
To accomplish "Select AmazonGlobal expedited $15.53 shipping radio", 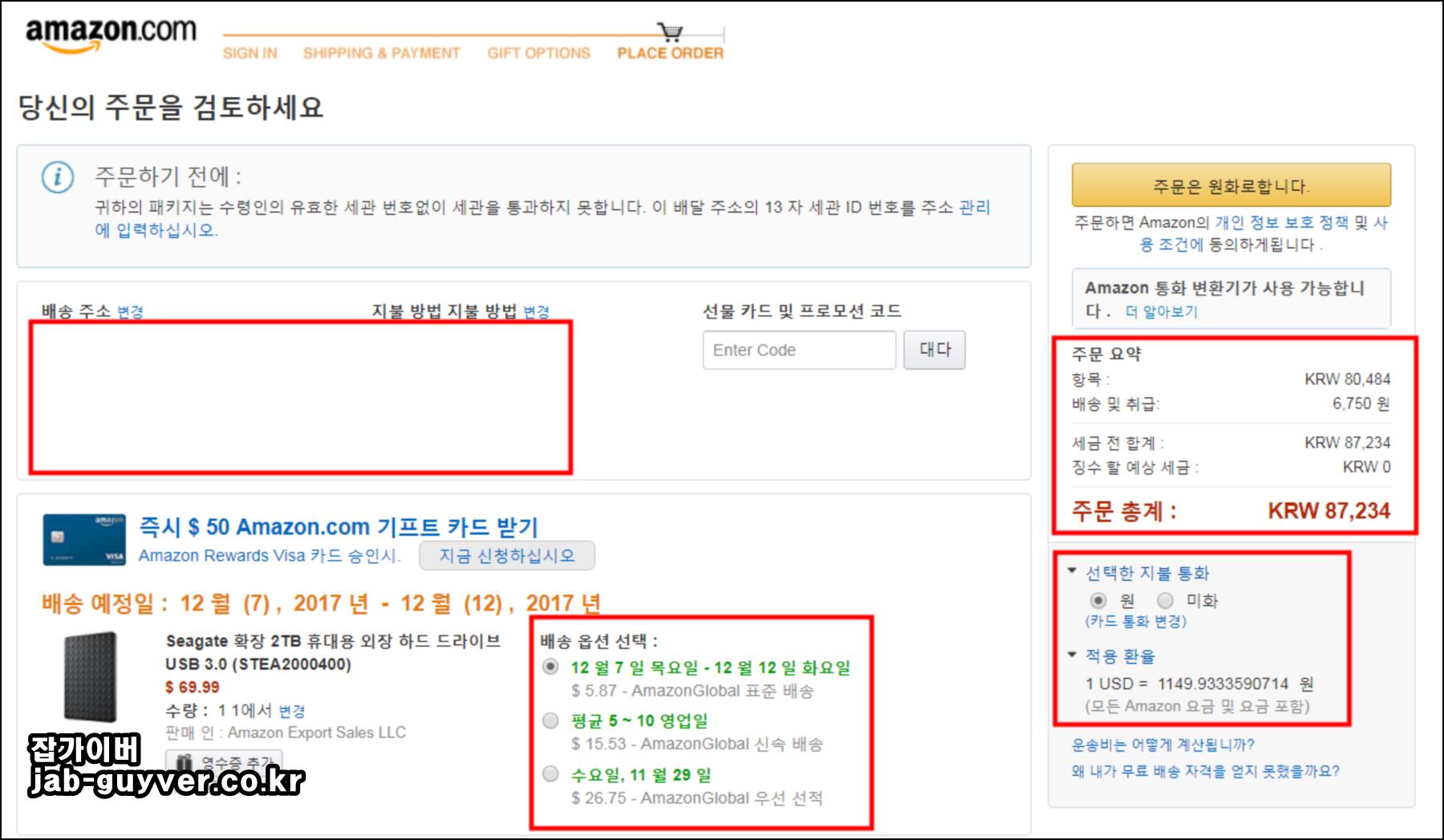I will pos(551,720).
